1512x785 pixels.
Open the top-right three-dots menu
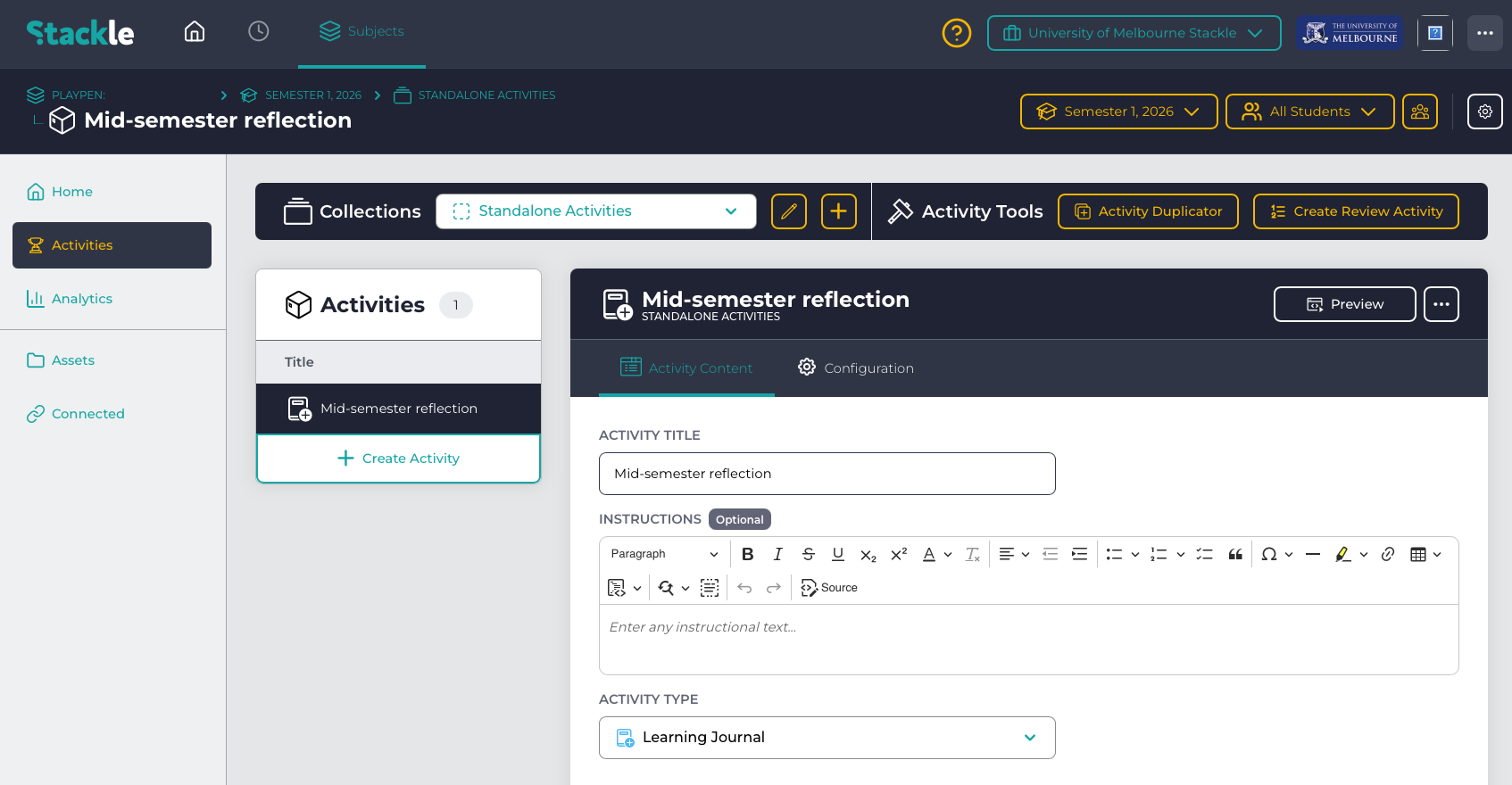pos(1485,33)
